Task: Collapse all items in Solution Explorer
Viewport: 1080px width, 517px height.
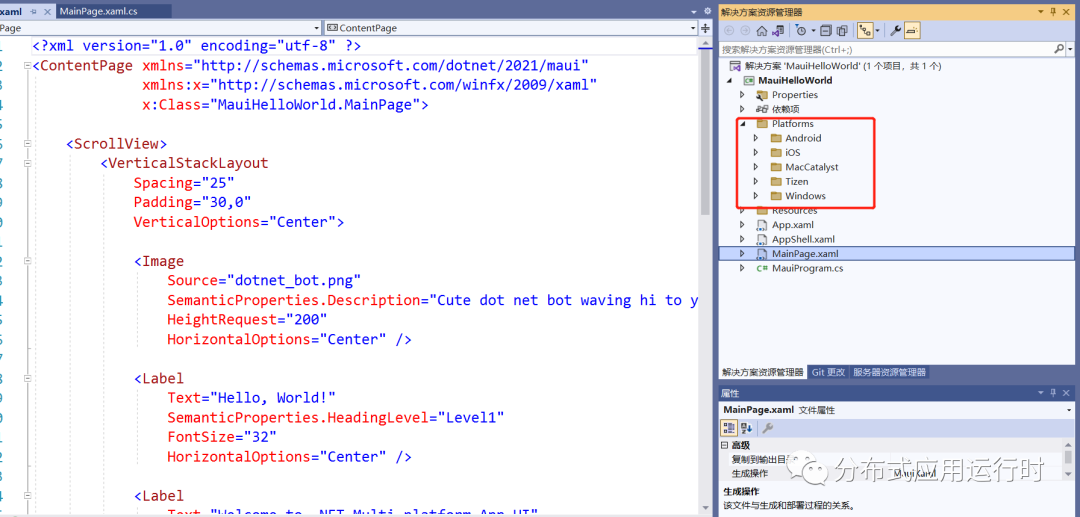Action: coord(826,30)
